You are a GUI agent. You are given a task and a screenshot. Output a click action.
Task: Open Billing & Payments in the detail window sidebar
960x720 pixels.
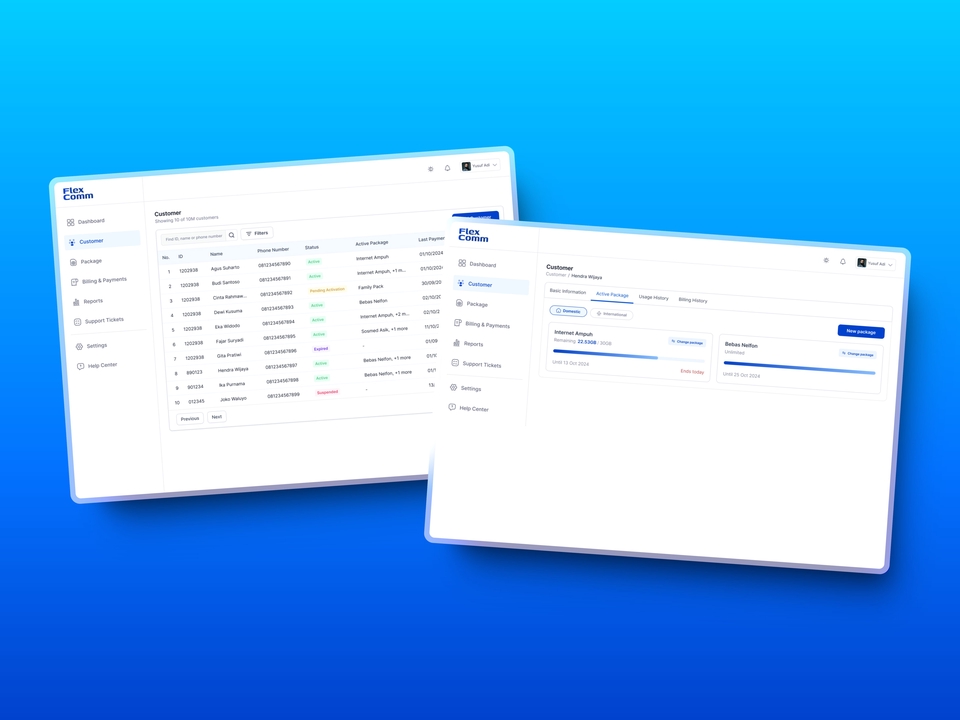482,324
